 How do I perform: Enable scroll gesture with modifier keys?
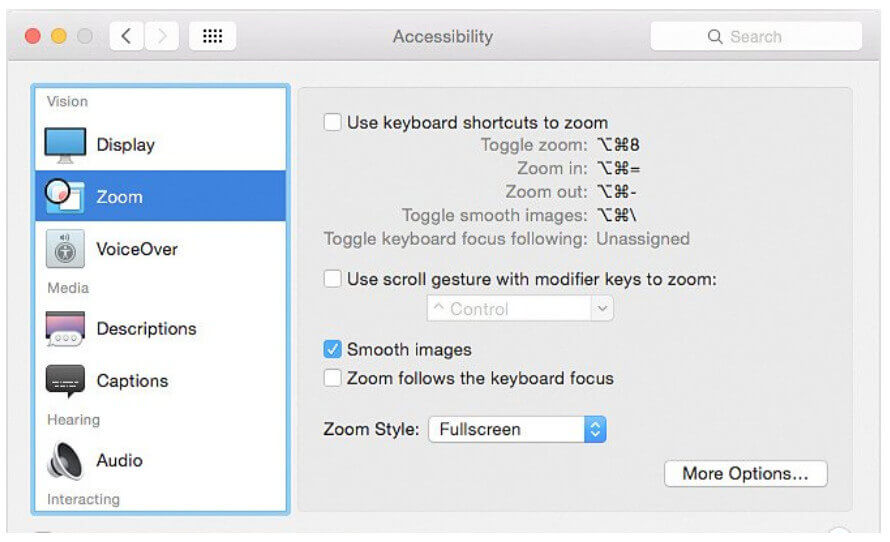click(333, 280)
